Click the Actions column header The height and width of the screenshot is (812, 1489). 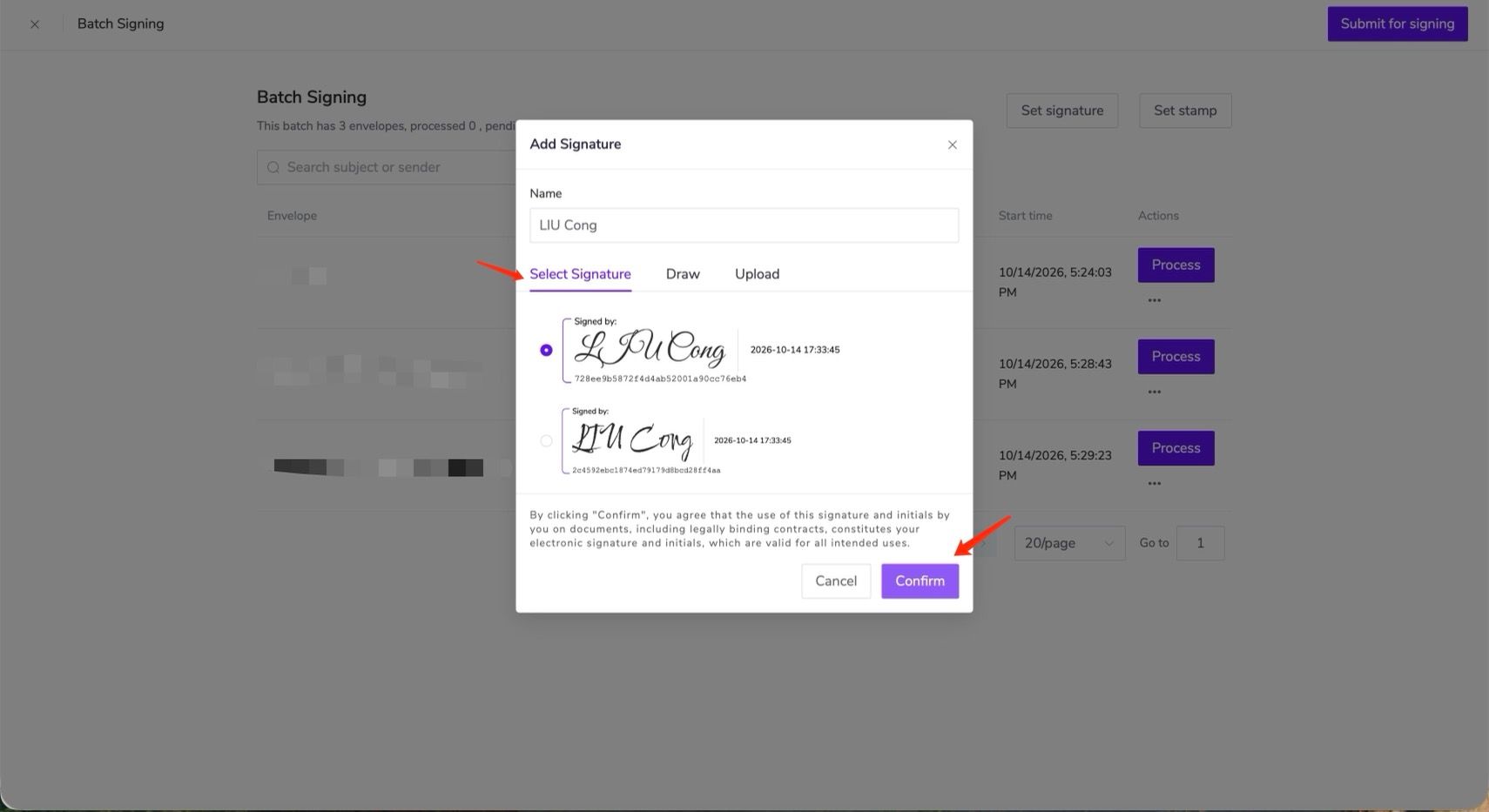(x=1158, y=216)
